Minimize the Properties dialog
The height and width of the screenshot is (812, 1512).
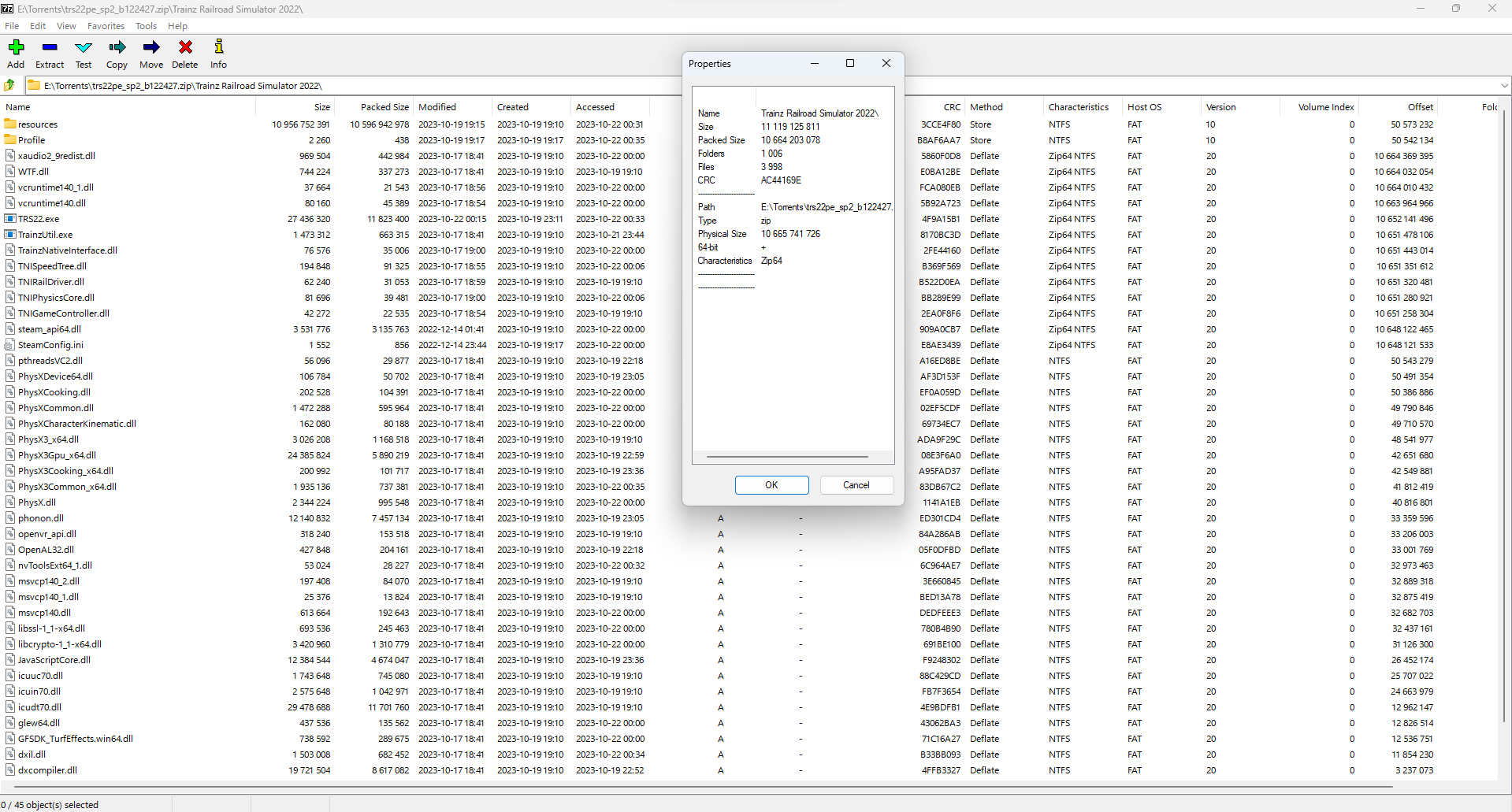coord(815,64)
